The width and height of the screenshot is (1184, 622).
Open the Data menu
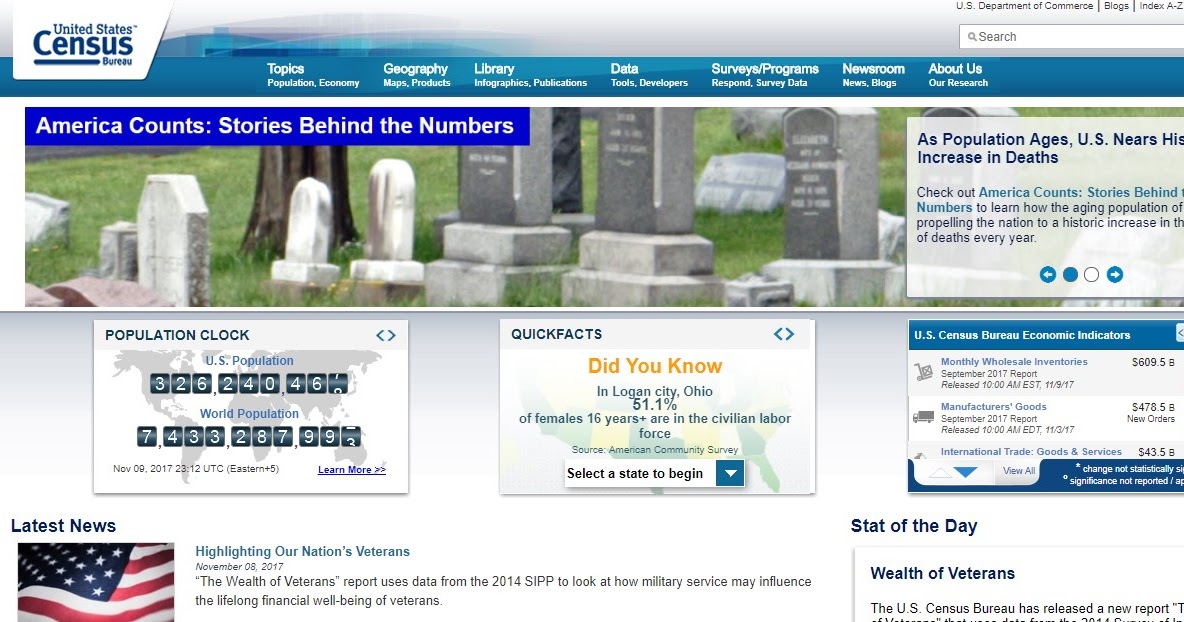(649, 75)
